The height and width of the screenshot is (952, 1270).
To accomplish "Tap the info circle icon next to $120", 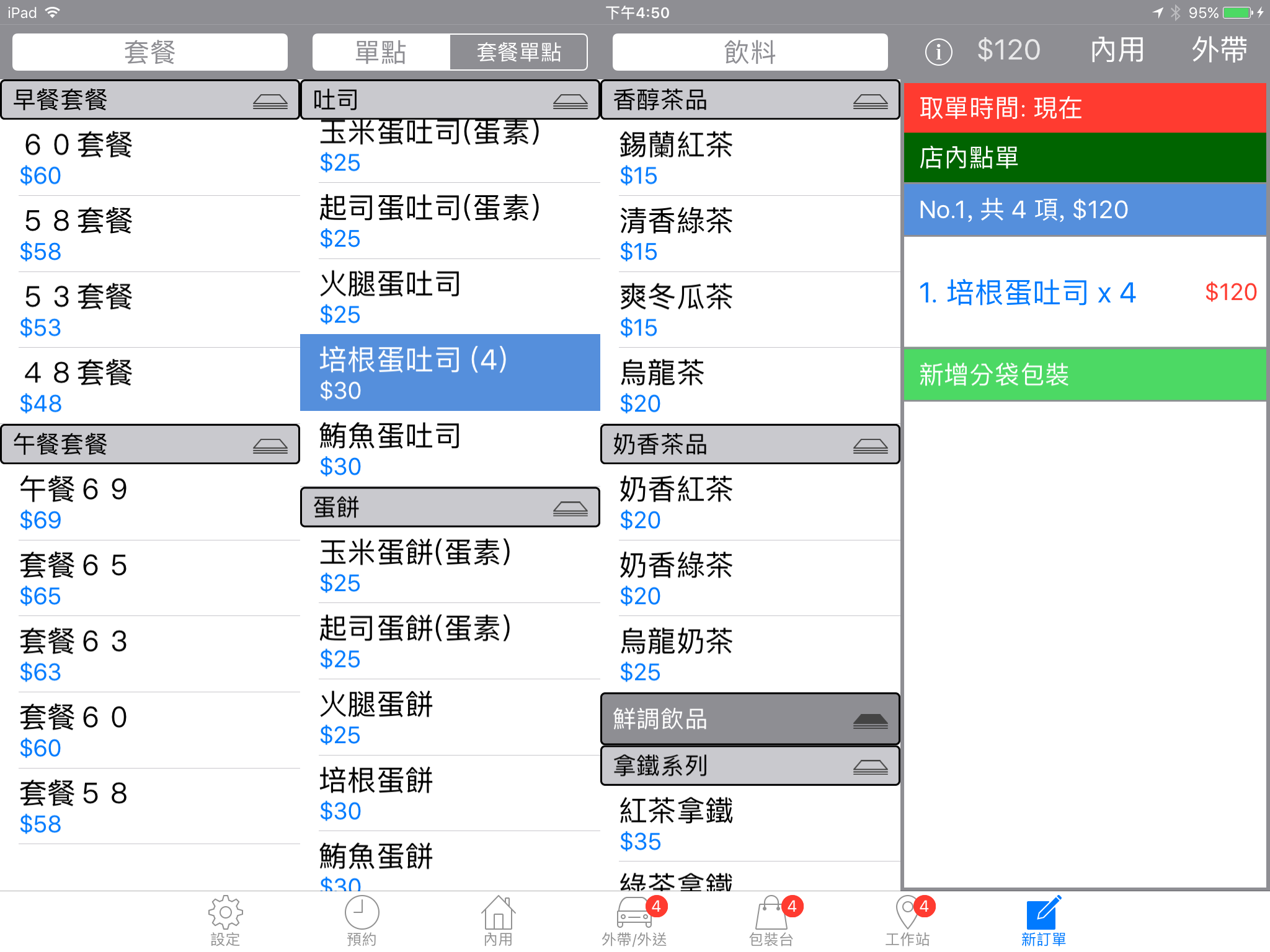I will pos(938,51).
